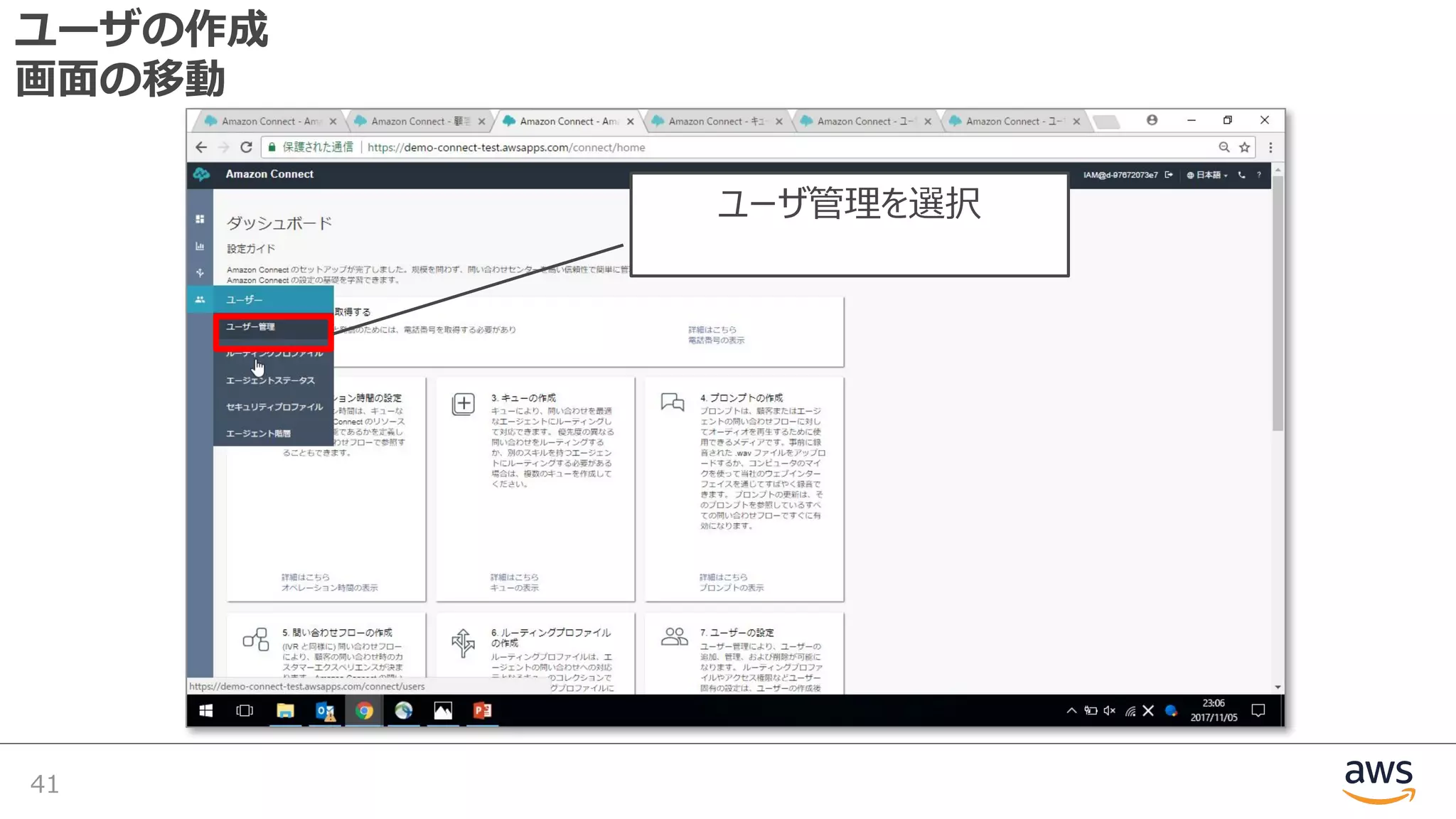Viewport: 1456px width, 819px height.
Task: Click the キューの表示 link
Action: coord(514,588)
